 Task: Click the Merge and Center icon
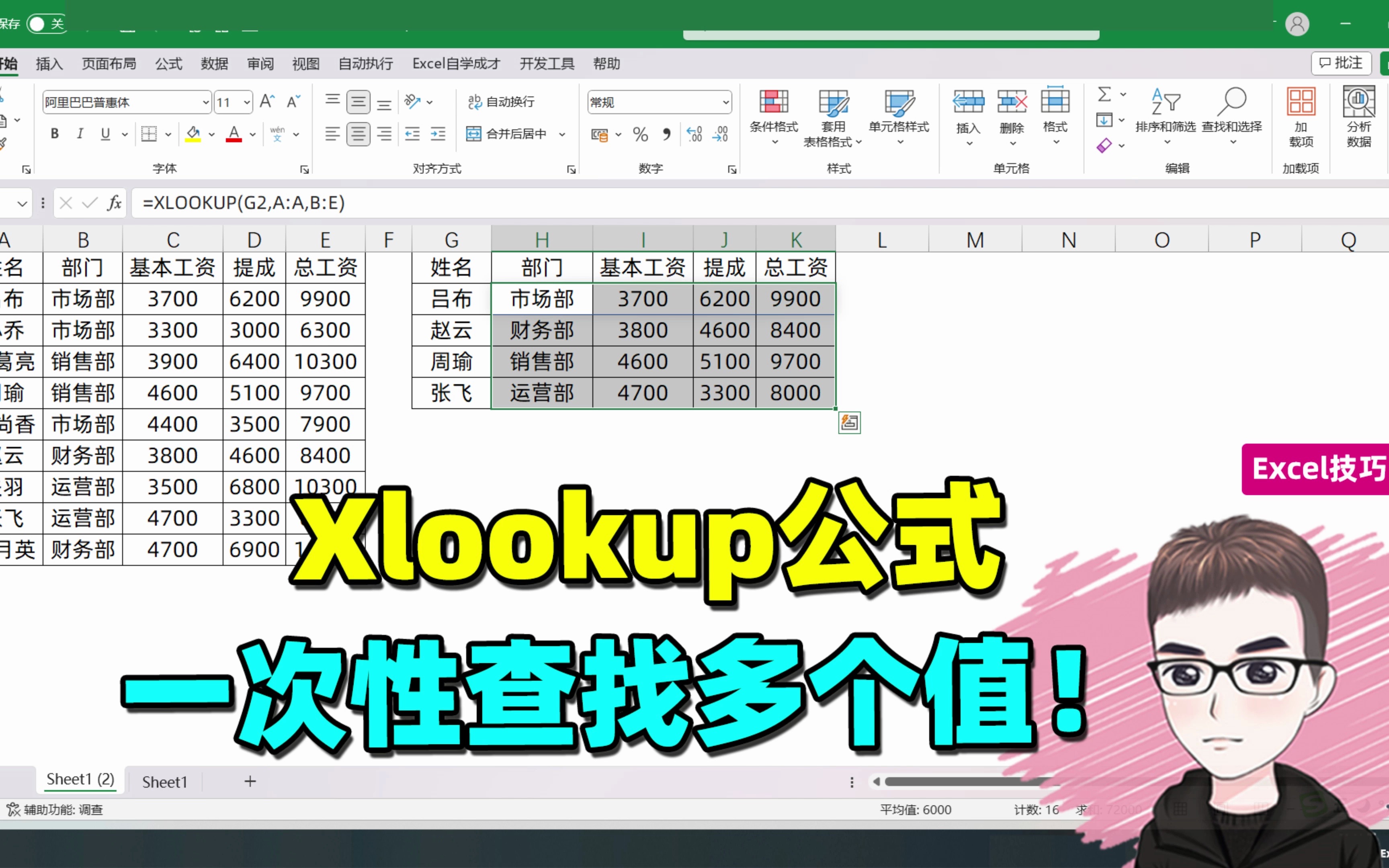pos(473,134)
